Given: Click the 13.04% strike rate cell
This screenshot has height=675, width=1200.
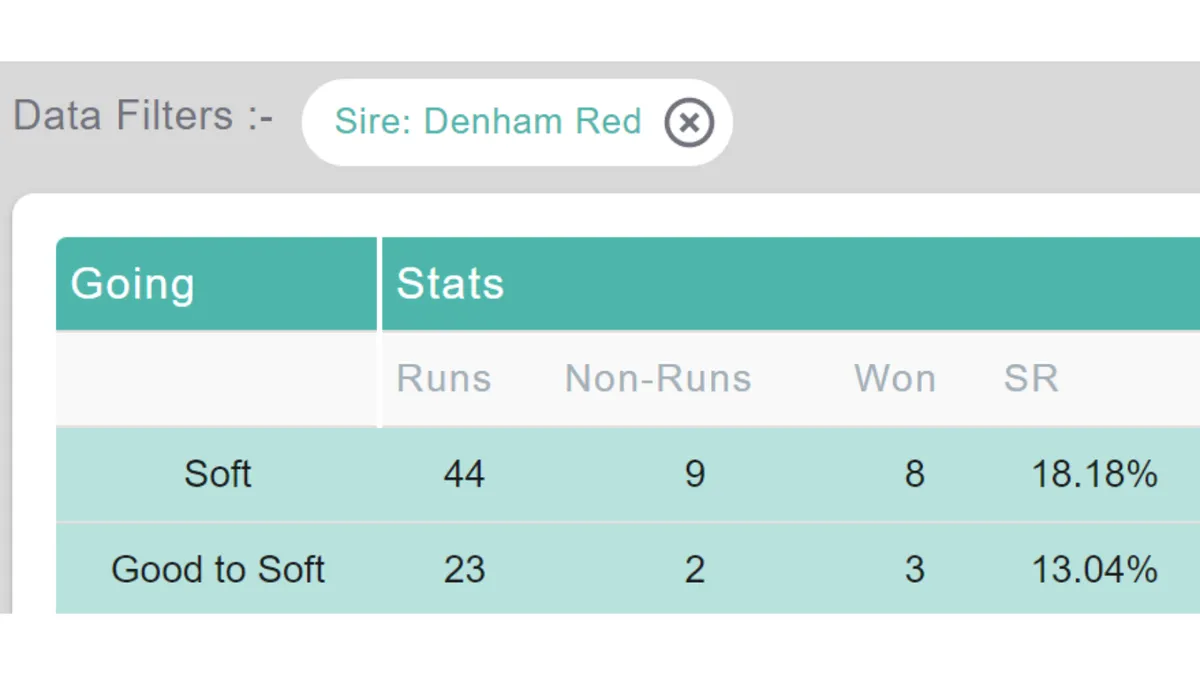Looking at the screenshot, I should pyautogui.click(x=1094, y=569).
